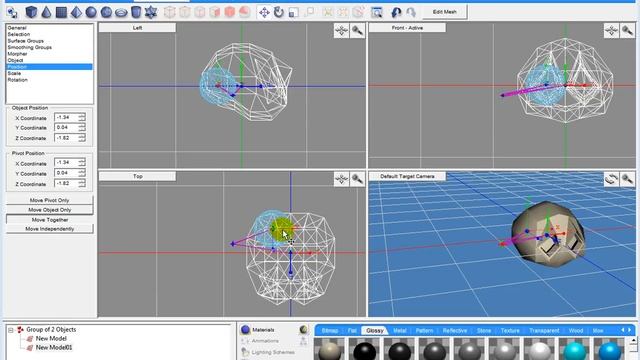This screenshot has width=640, height=360.
Task: Add a plane primitive from the toolbar
Action: tap(61, 12)
